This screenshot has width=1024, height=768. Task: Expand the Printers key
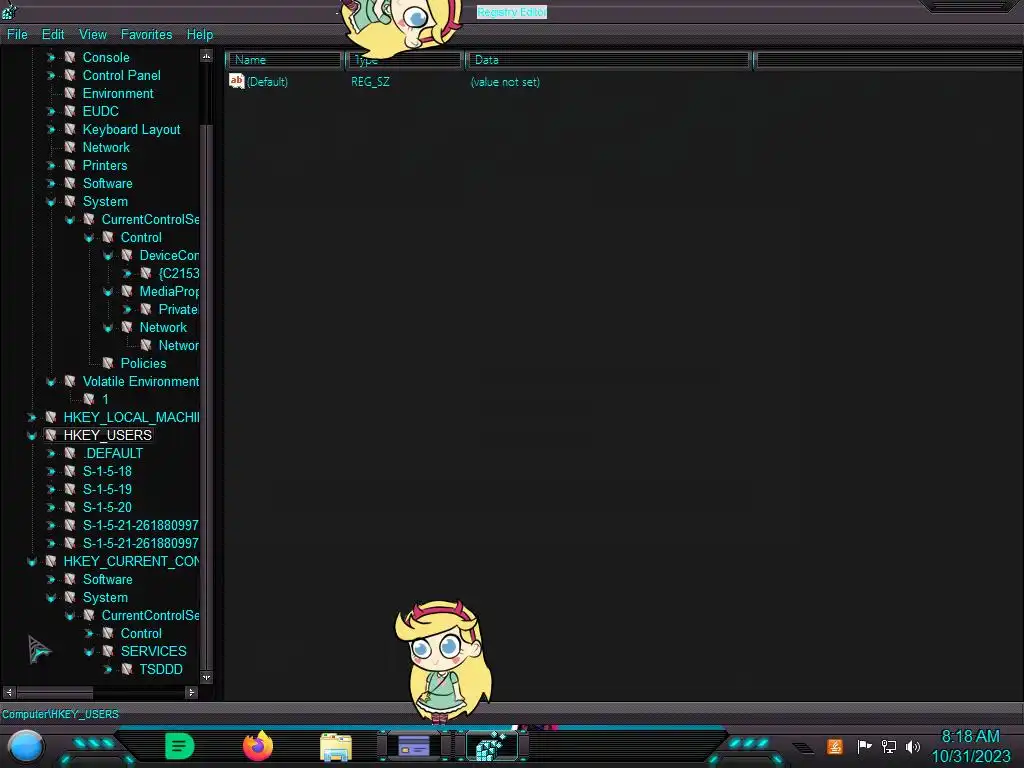pyautogui.click(x=51, y=166)
